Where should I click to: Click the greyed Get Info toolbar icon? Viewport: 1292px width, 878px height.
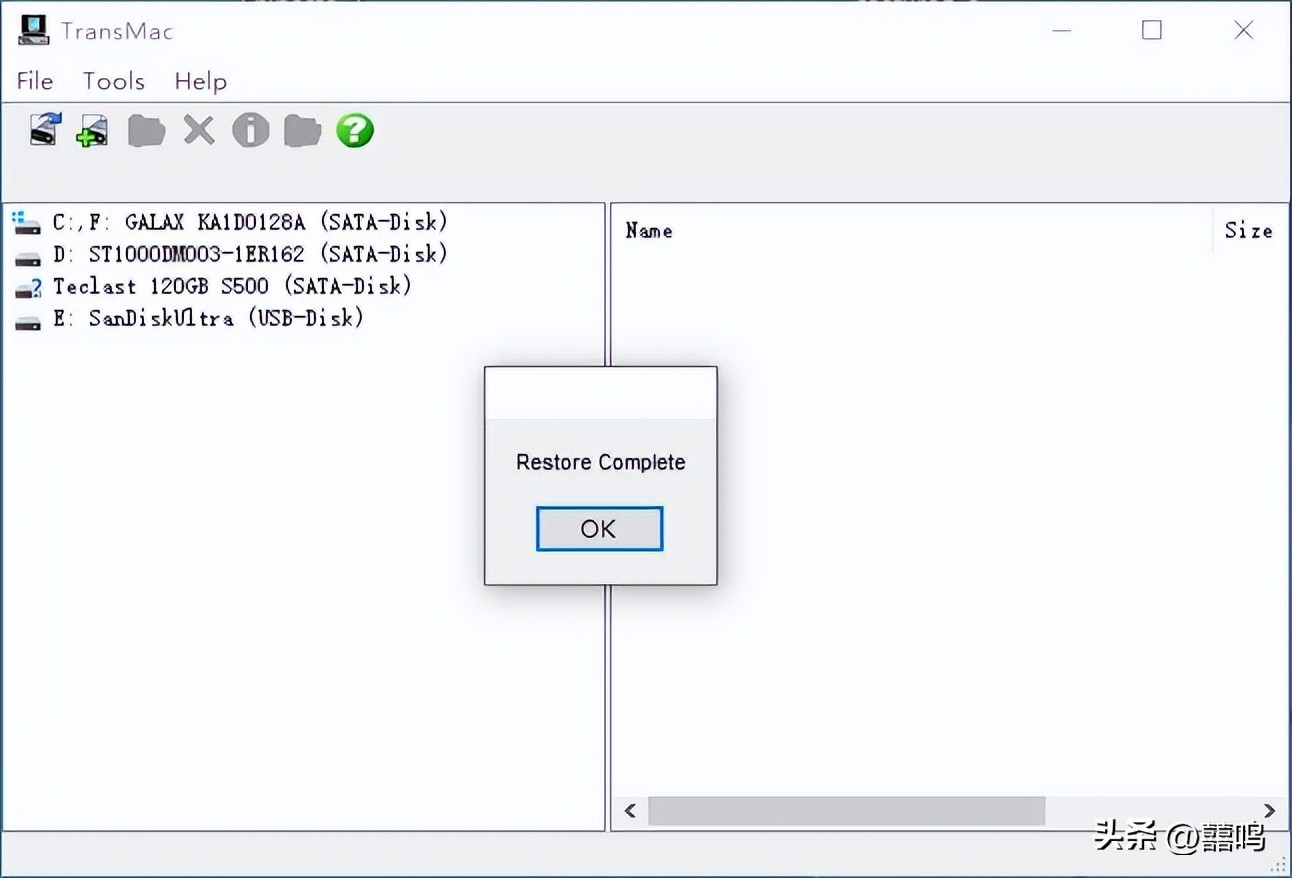point(251,130)
